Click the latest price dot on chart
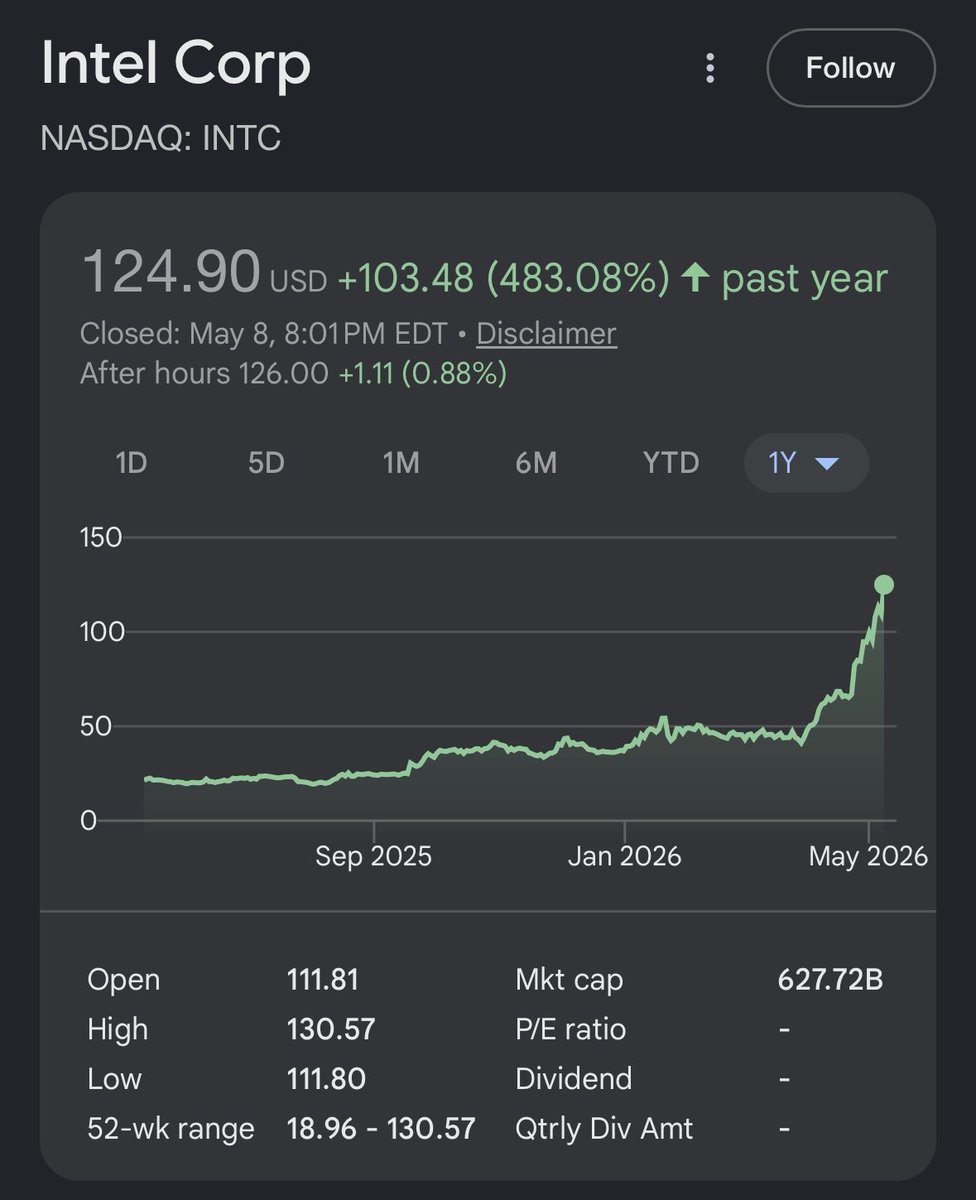 click(883, 585)
